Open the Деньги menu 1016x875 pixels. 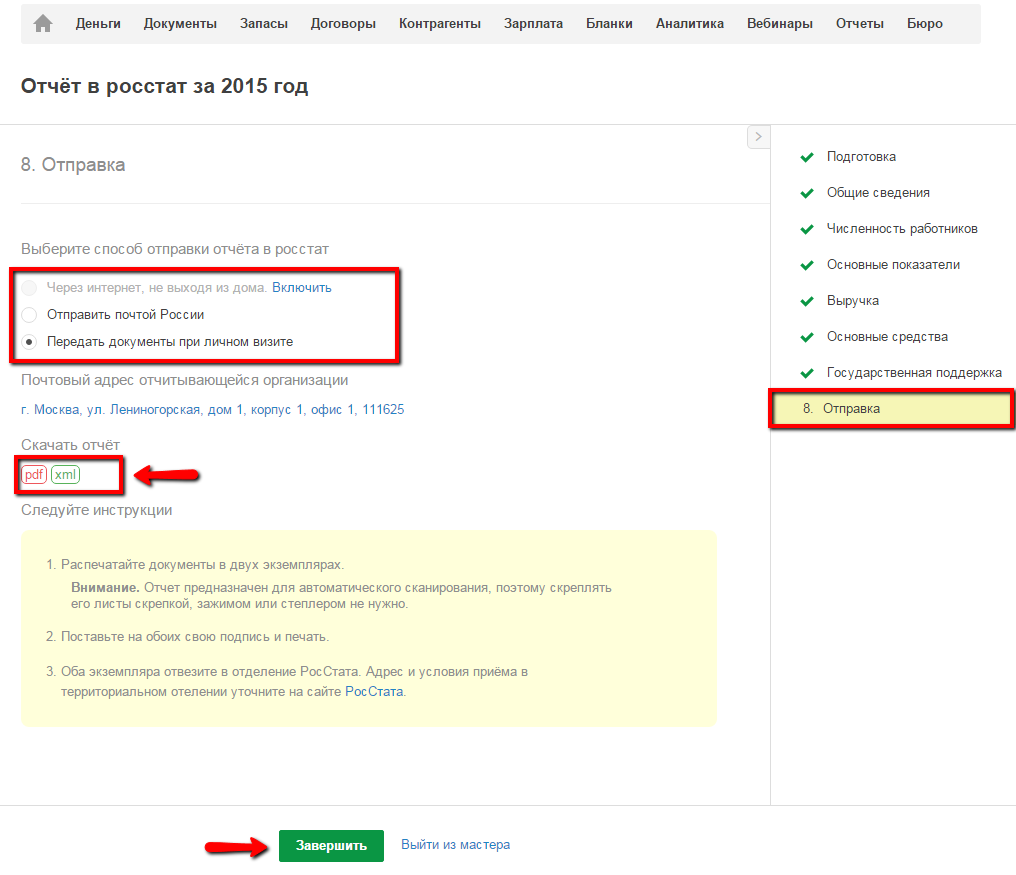[98, 24]
